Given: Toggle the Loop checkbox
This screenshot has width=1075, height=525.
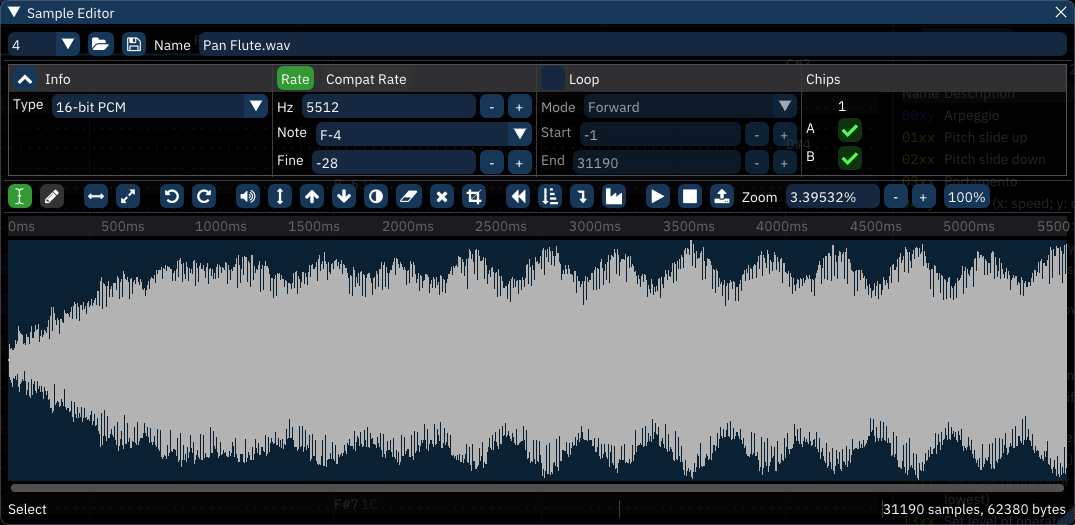Looking at the screenshot, I should pos(553,80).
